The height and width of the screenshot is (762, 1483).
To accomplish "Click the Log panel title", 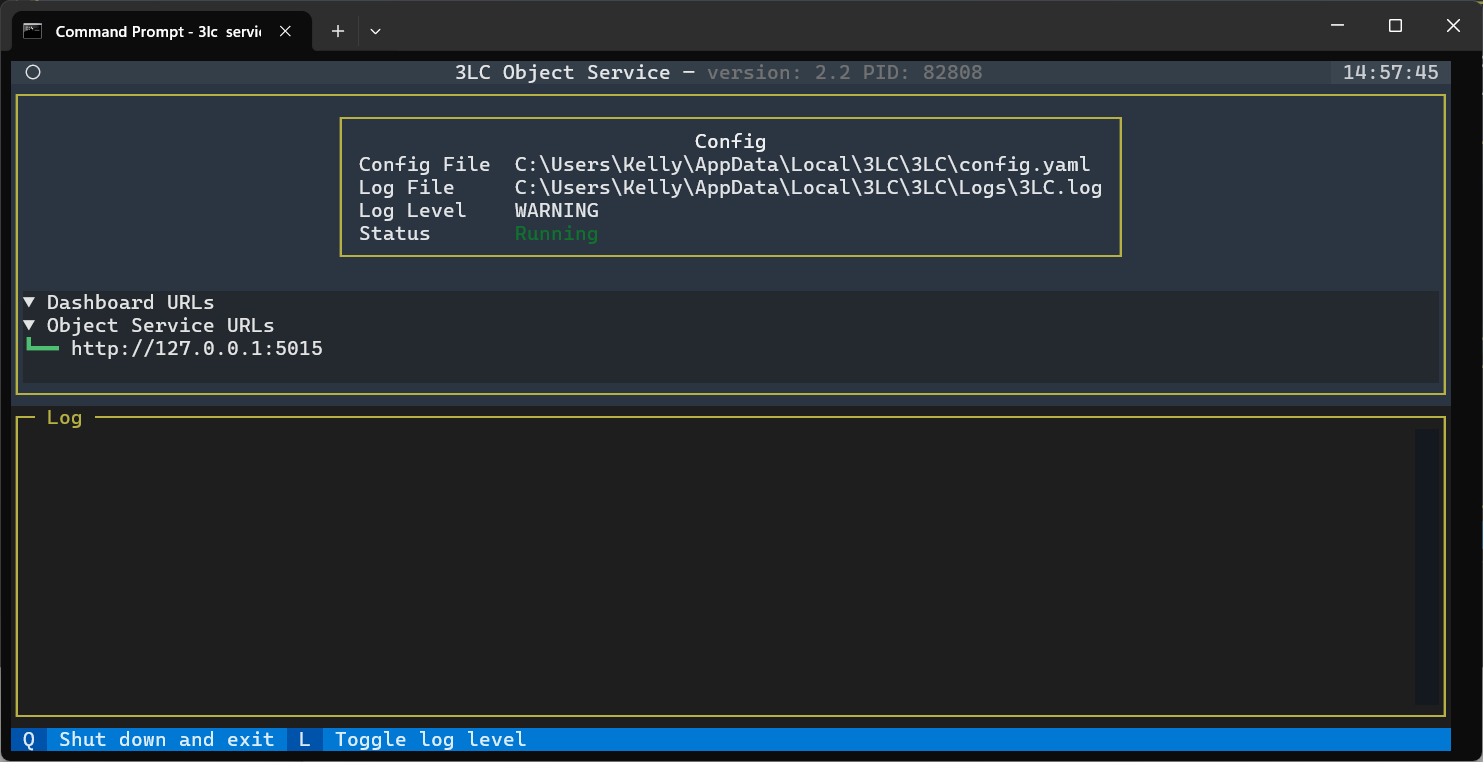I will click(x=64, y=417).
